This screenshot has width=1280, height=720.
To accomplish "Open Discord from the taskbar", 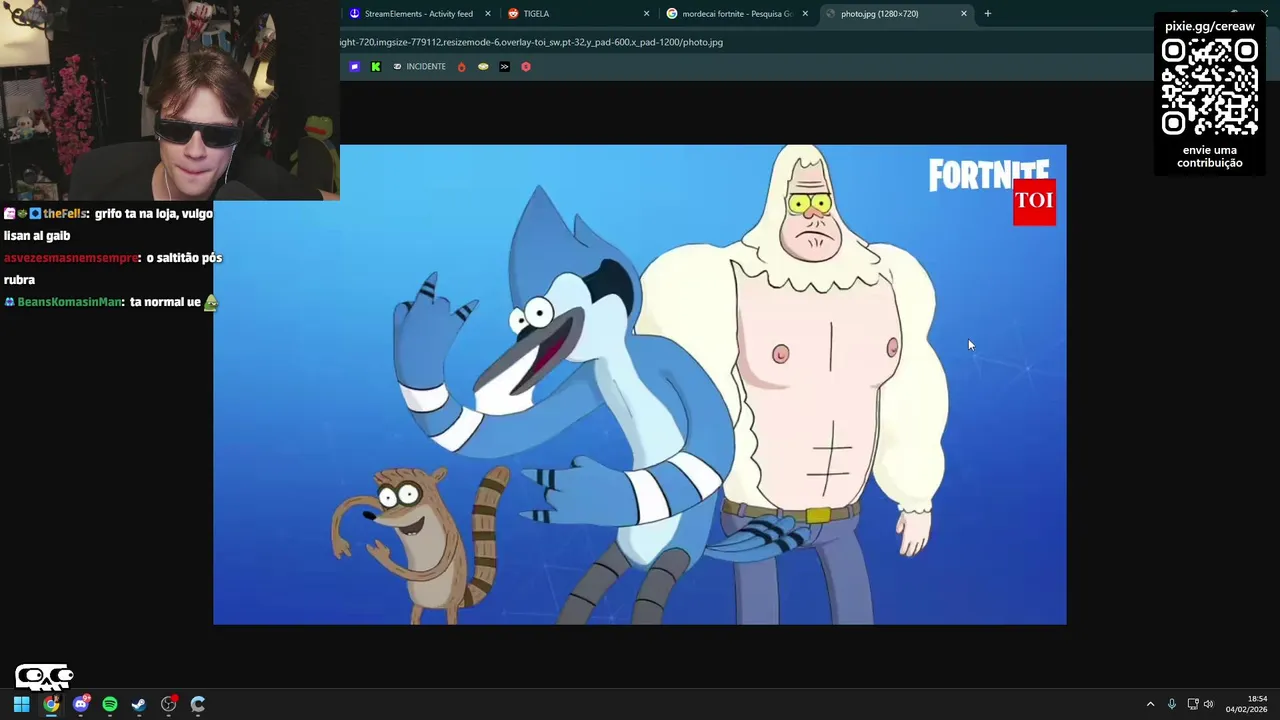I will click(x=81, y=704).
